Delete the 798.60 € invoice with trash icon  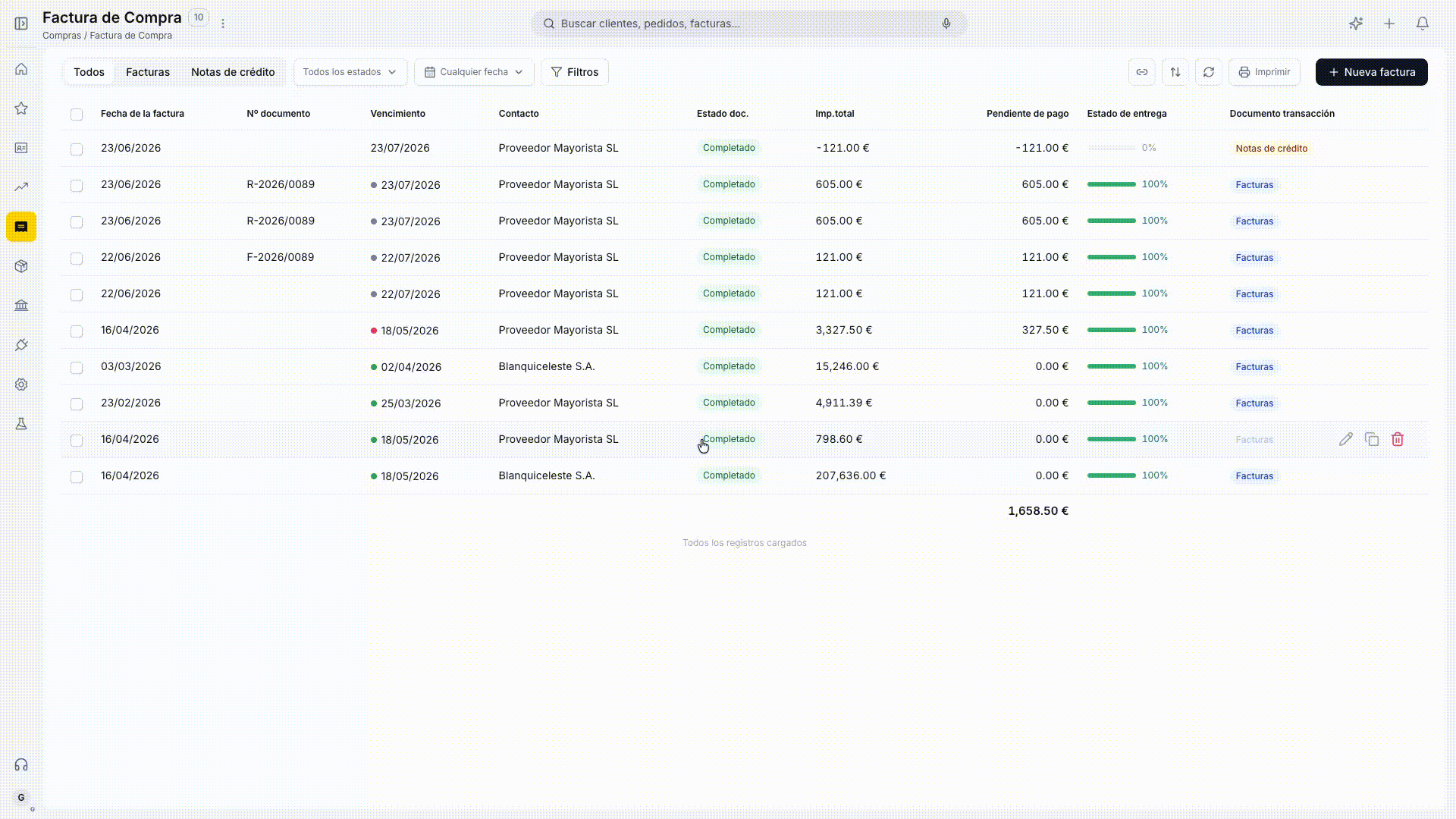[1398, 439]
